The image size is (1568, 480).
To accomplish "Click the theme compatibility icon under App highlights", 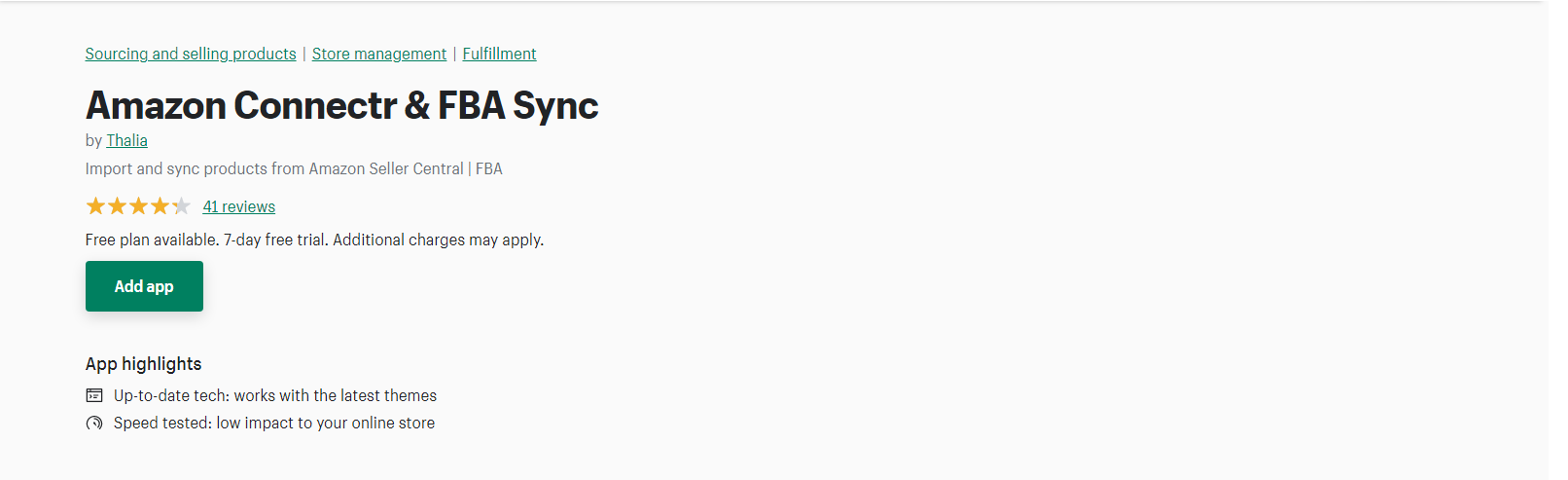I will tap(94, 395).
